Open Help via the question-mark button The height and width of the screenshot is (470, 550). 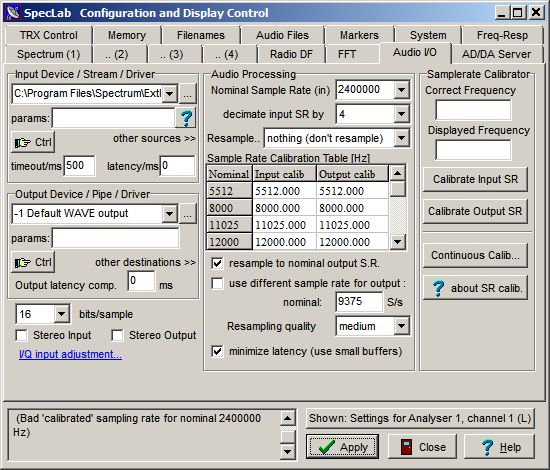[x=499, y=446]
